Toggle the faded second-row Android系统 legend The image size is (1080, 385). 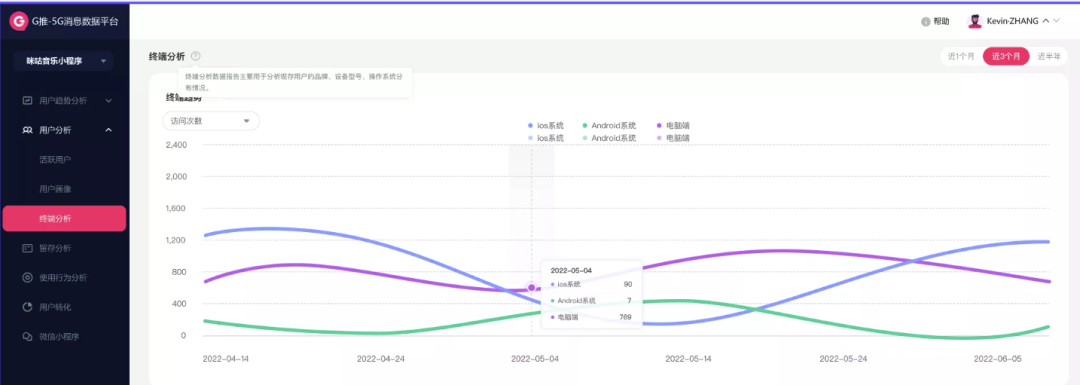click(610, 138)
